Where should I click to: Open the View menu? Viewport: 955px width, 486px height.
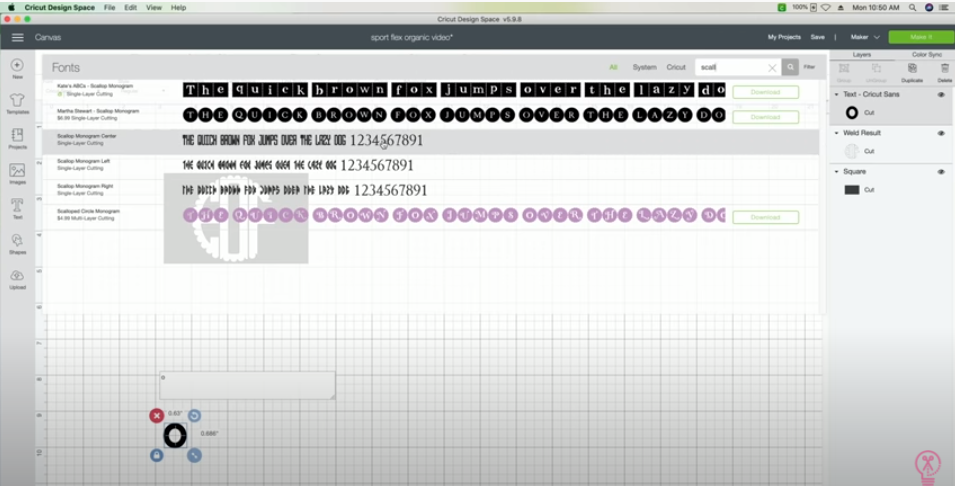pyautogui.click(x=154, y=7)
